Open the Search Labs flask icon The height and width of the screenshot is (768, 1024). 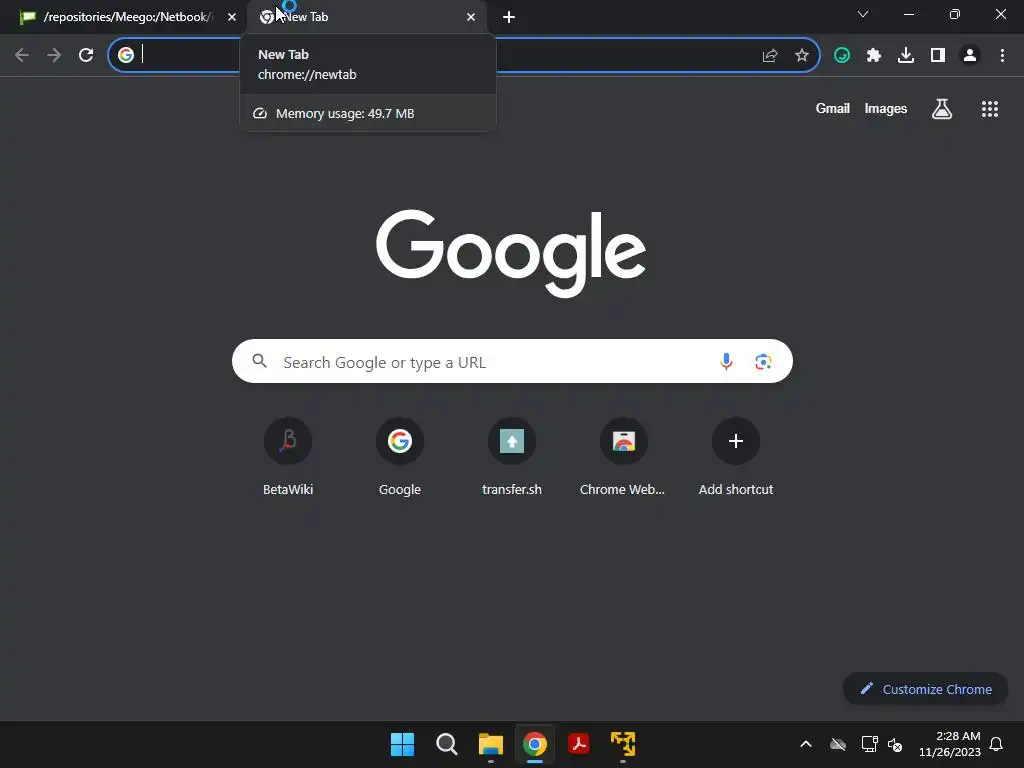click(942, 109)
